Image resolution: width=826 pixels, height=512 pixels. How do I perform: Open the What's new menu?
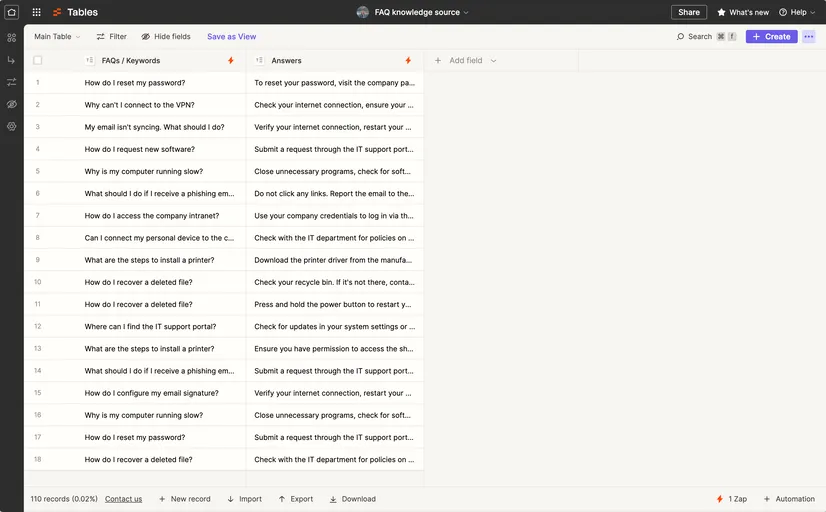coord(743,12)
